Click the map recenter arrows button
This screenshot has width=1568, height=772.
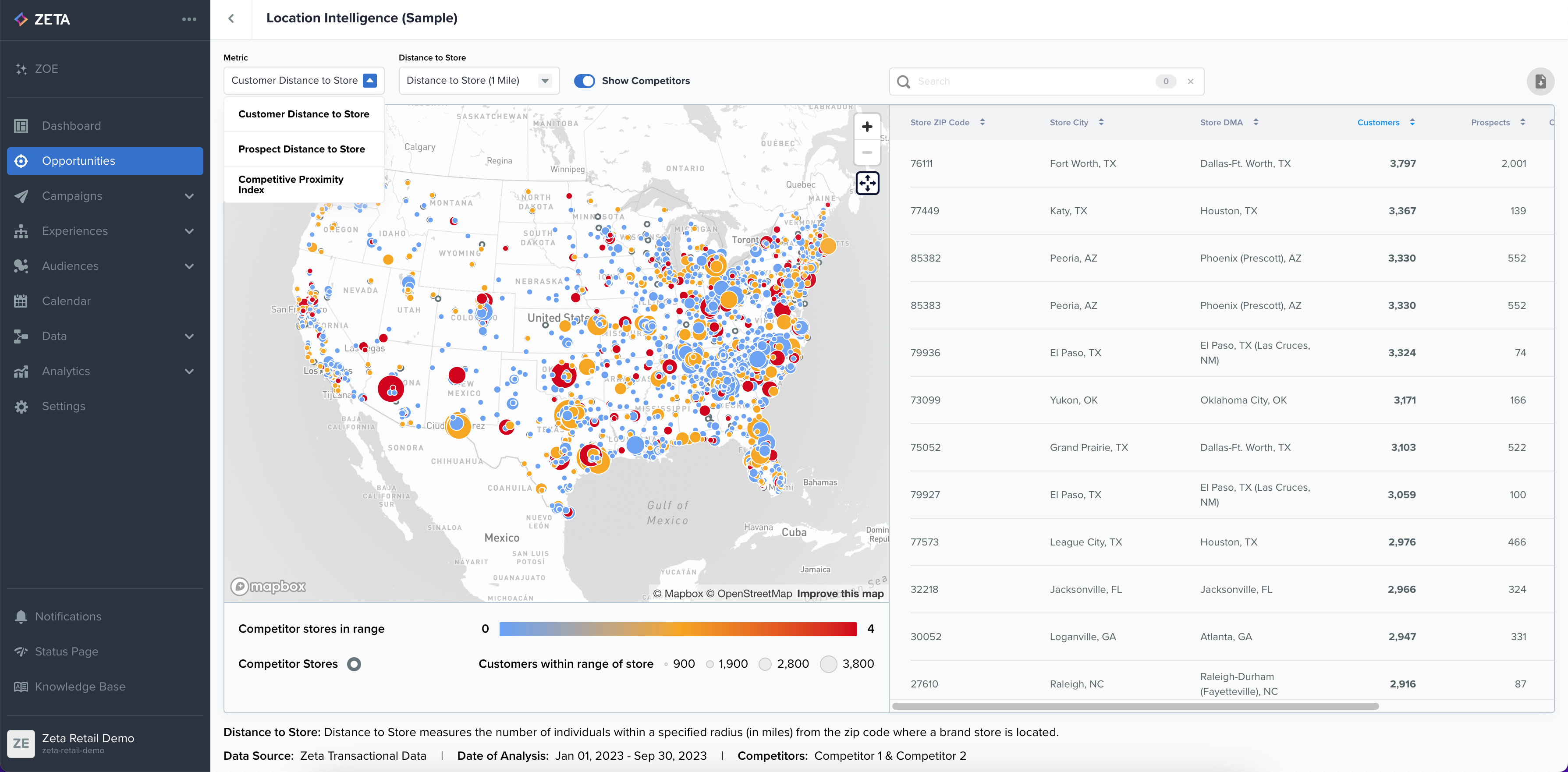tap(867, 183)
